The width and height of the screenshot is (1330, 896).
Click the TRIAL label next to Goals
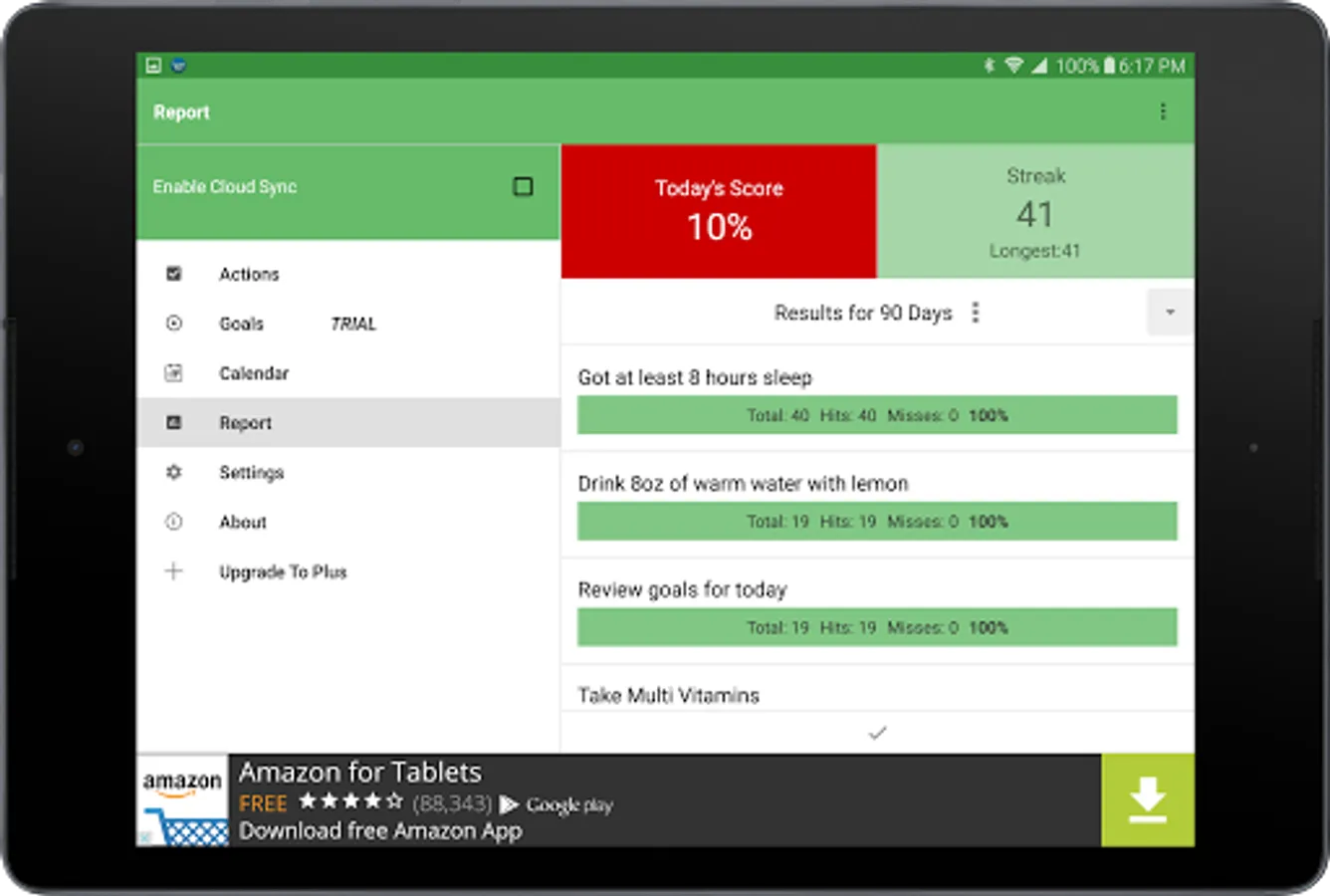click(x=353, y=324)
